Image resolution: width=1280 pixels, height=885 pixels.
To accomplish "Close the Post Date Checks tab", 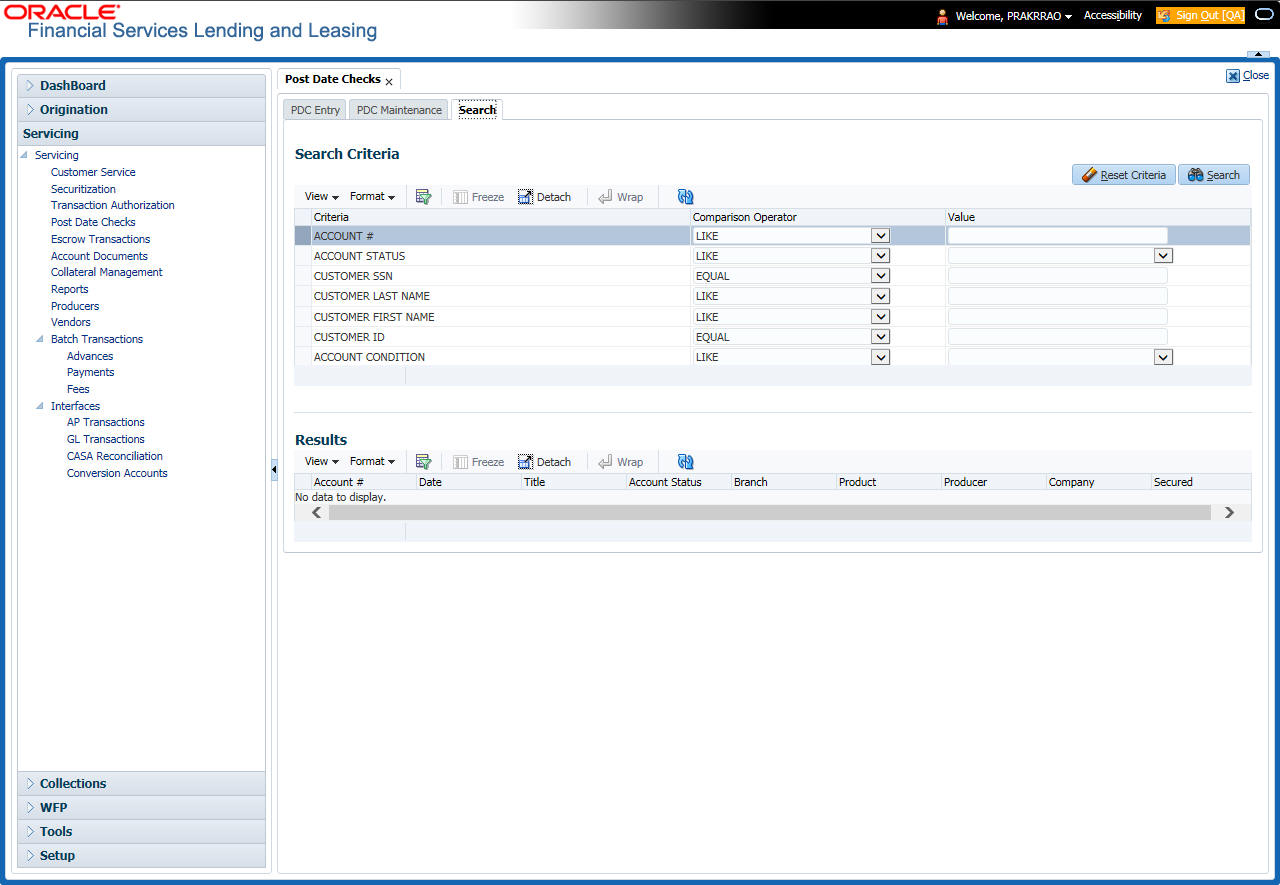I will click(389, 81).
